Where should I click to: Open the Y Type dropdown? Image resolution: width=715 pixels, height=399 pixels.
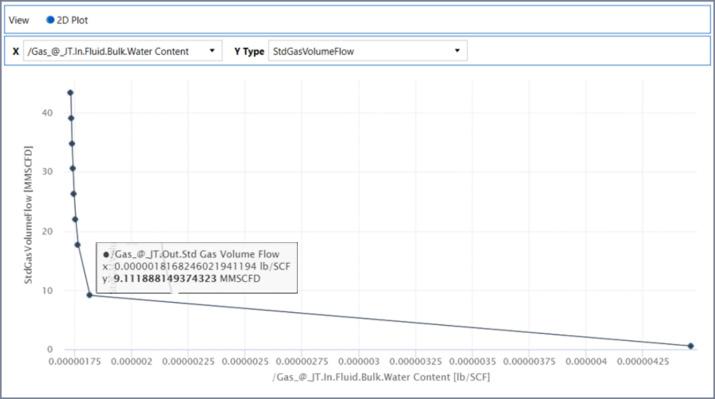tap(368, 51)
